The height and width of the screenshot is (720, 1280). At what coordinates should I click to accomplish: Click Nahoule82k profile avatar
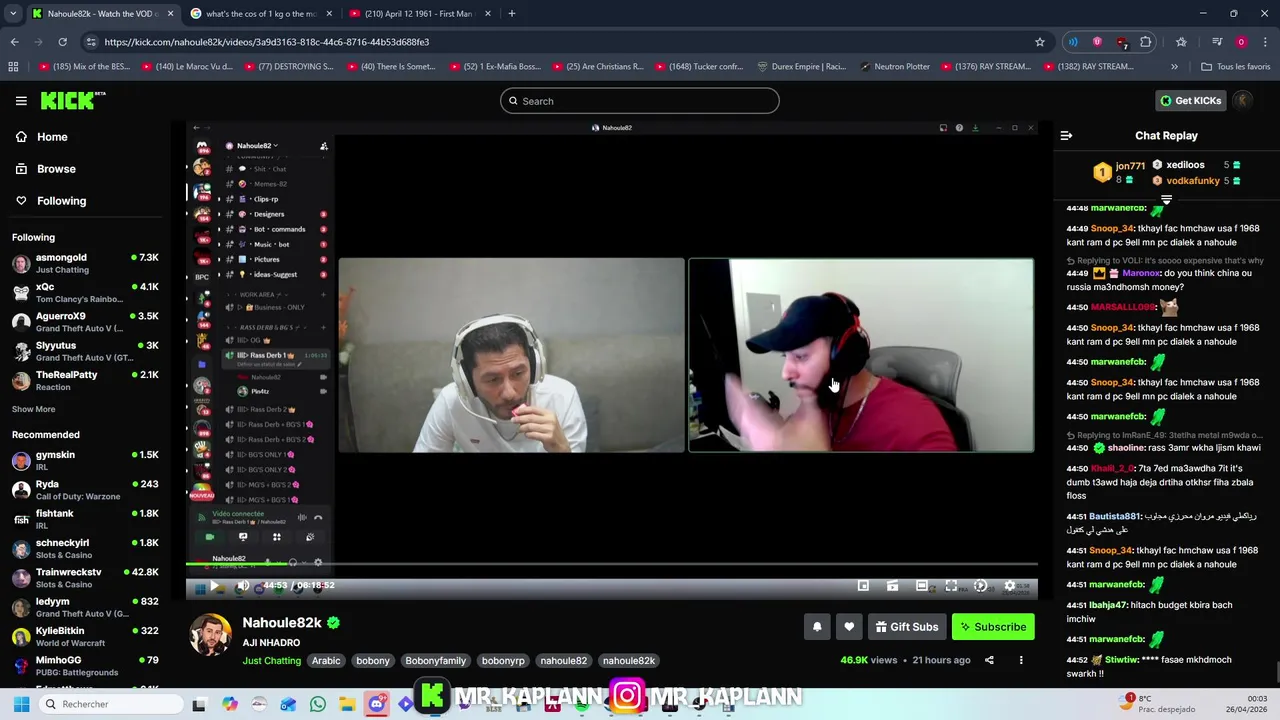coord(211,636)
